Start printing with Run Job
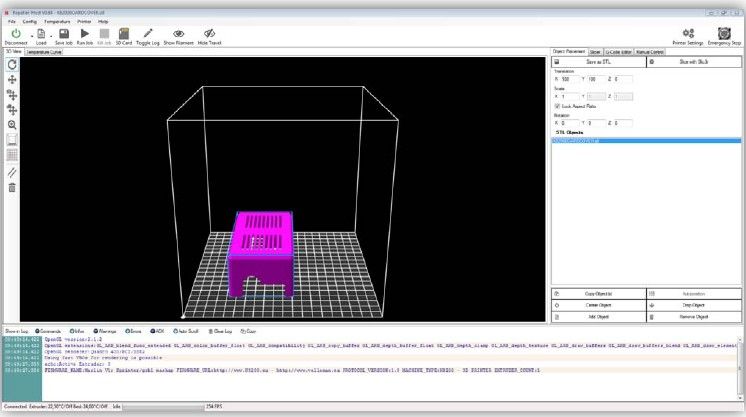746x417 pixels. click(x=85, y=33)
